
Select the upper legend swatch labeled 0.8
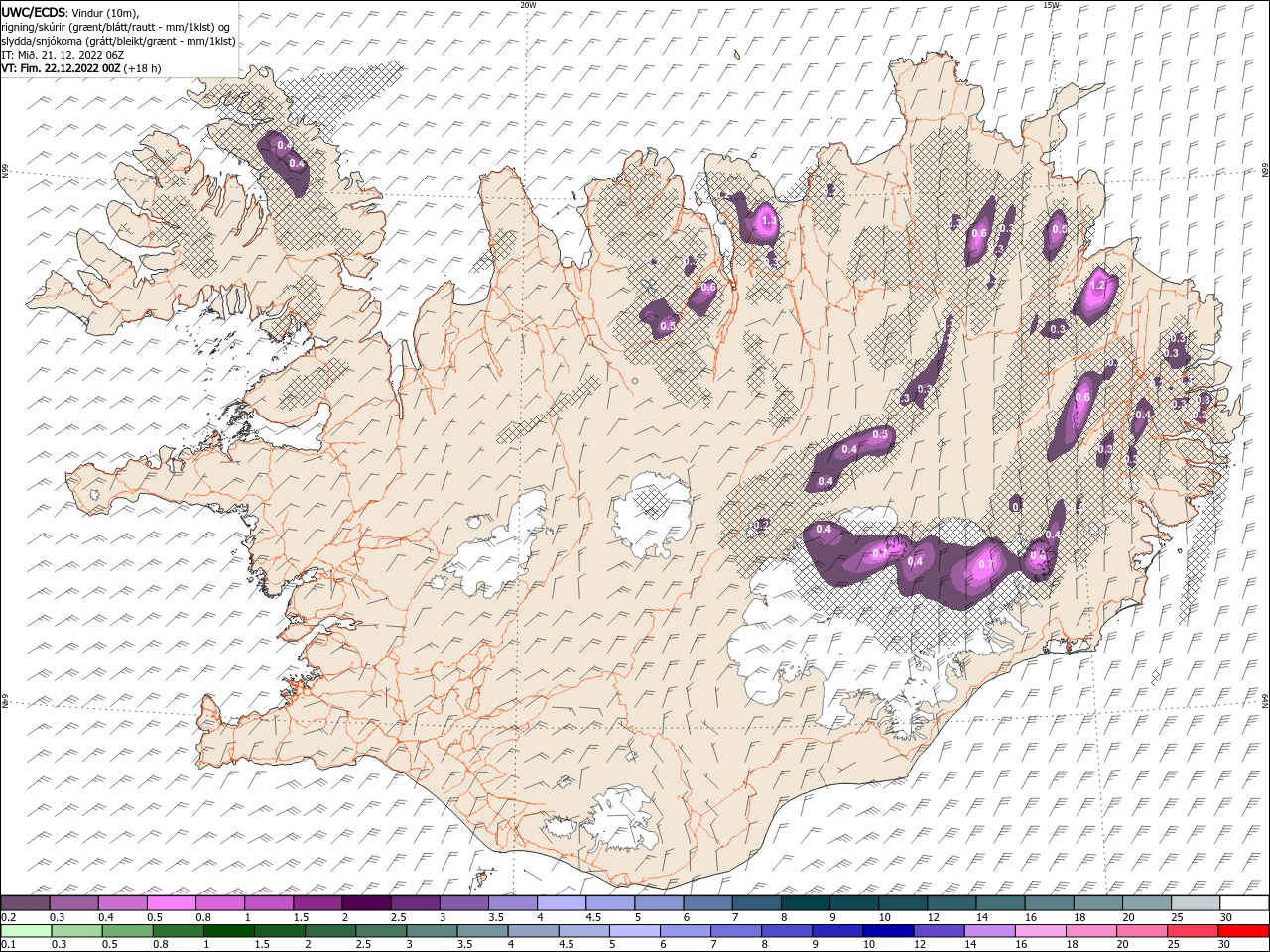pyautogui.click(x=220, y=903)
